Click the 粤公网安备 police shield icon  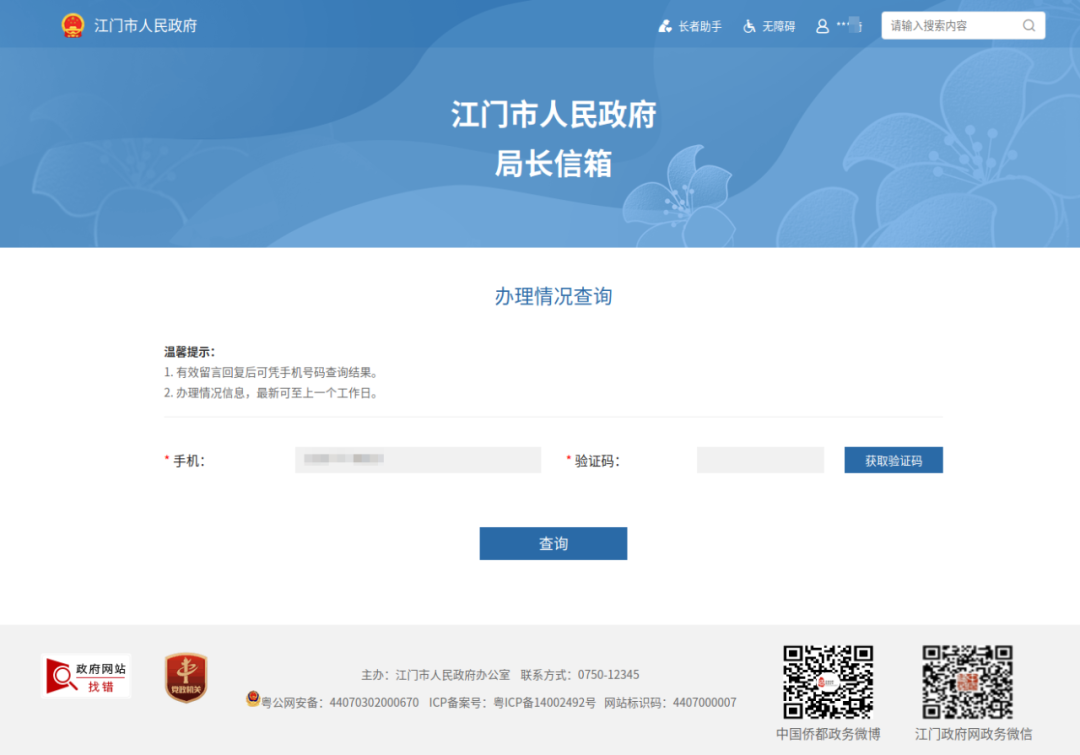tap(249, 701)
